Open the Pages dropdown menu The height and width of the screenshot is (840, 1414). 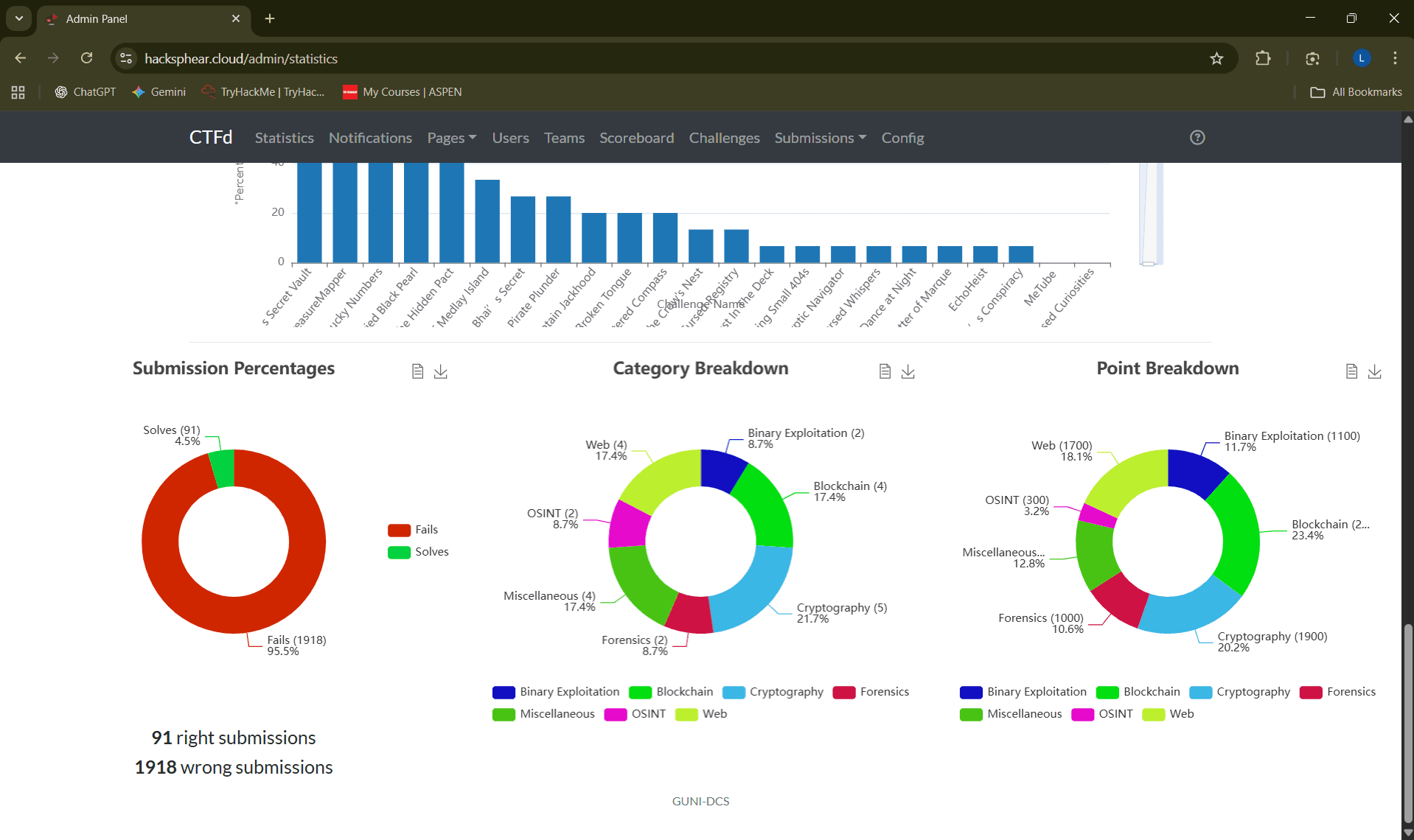[x=450, y=138]
